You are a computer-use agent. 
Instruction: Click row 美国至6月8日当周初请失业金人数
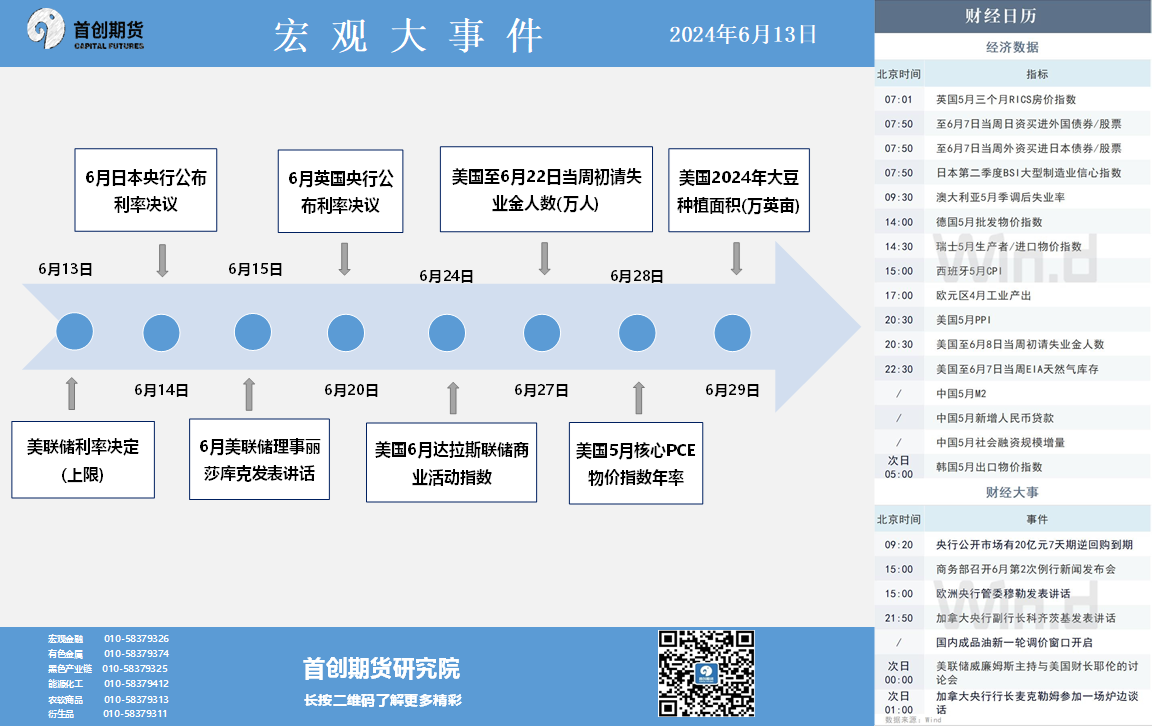[1012, 345]
